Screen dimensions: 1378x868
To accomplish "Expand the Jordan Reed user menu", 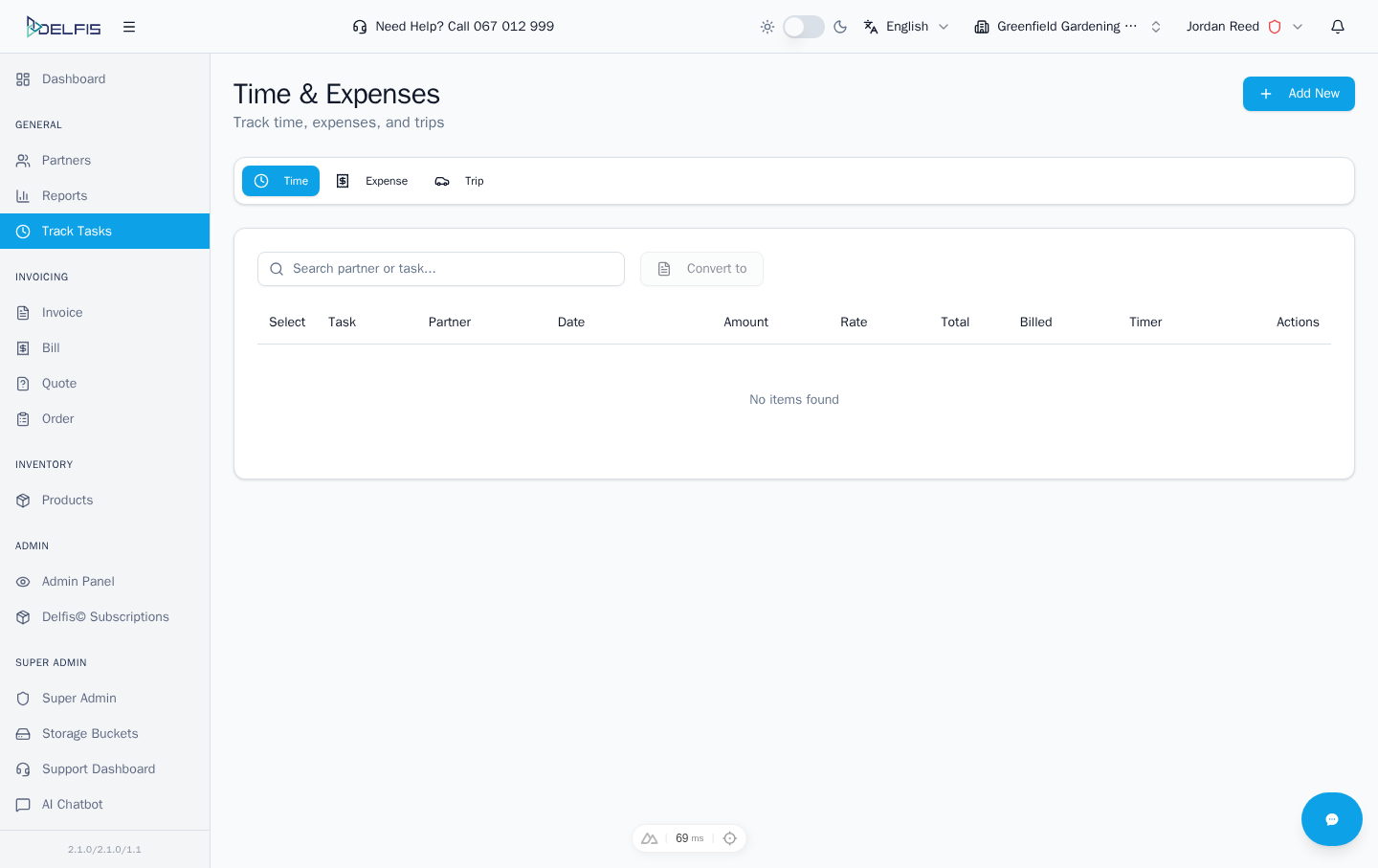I will point(1241,26).
